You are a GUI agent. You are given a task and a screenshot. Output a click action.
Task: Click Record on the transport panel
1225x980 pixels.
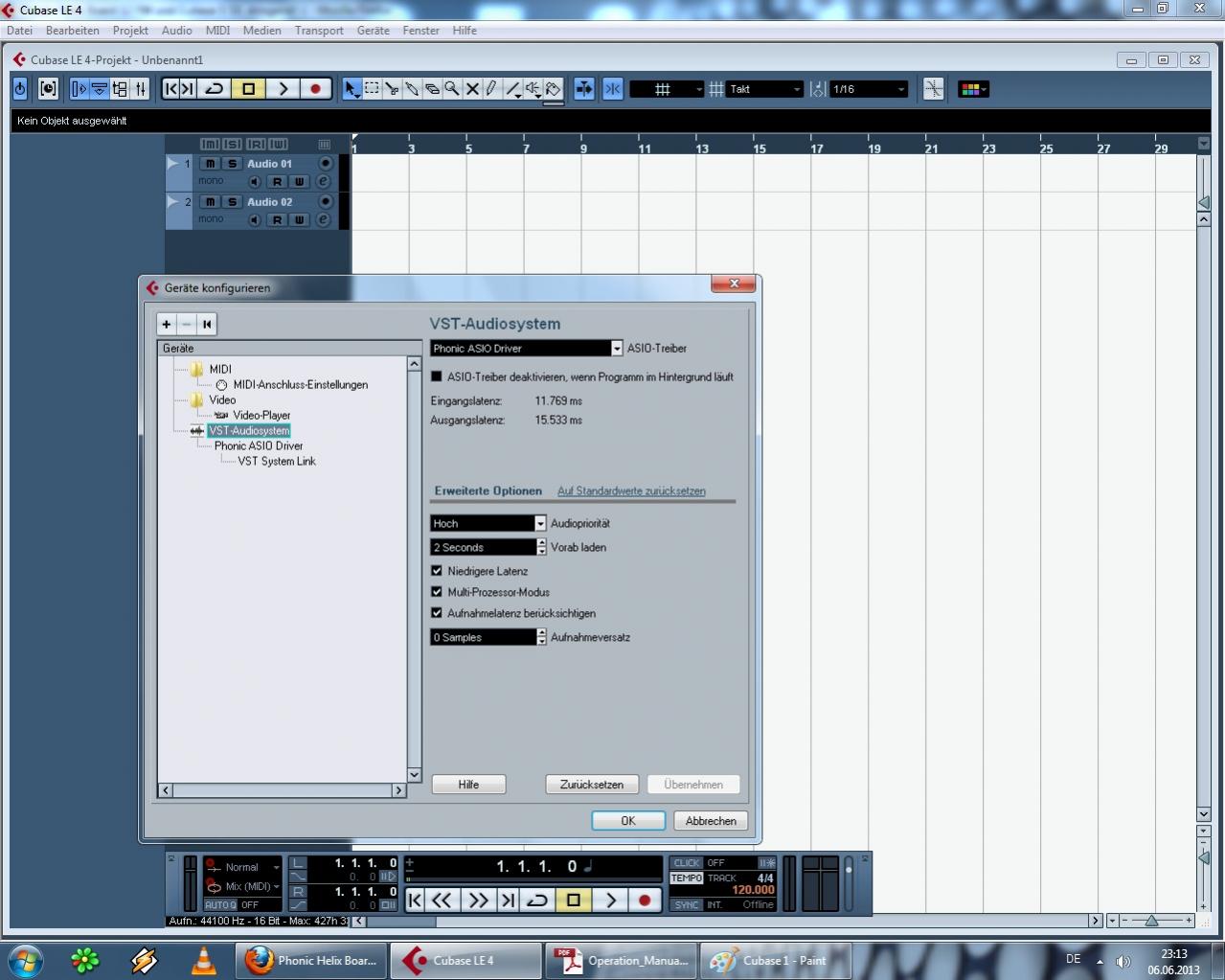(645, 900)
